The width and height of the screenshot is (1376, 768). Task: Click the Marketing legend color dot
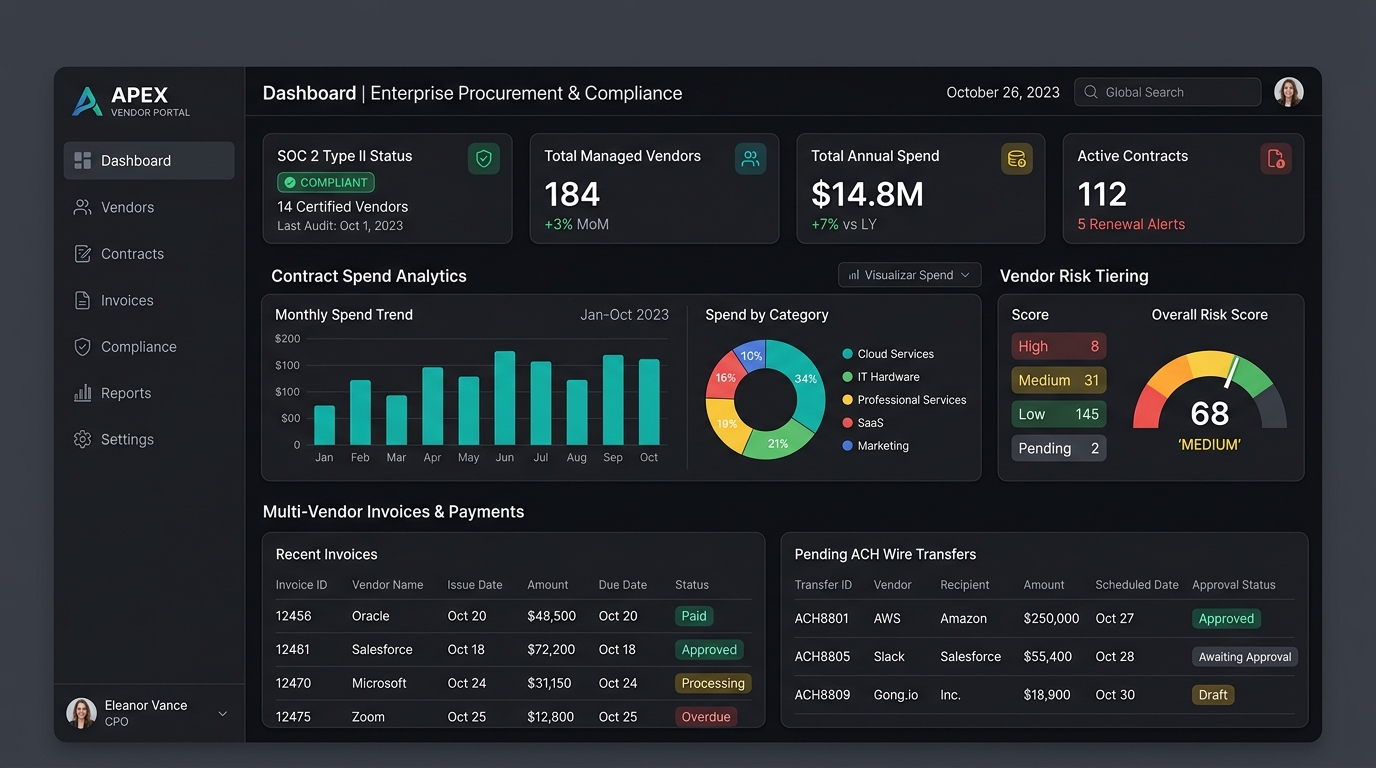point(848,446)
